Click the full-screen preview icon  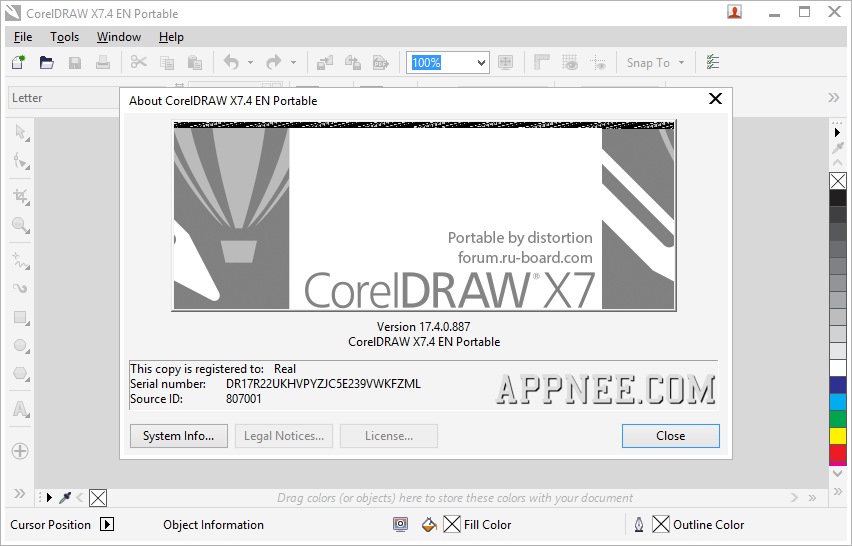(505, 62)
